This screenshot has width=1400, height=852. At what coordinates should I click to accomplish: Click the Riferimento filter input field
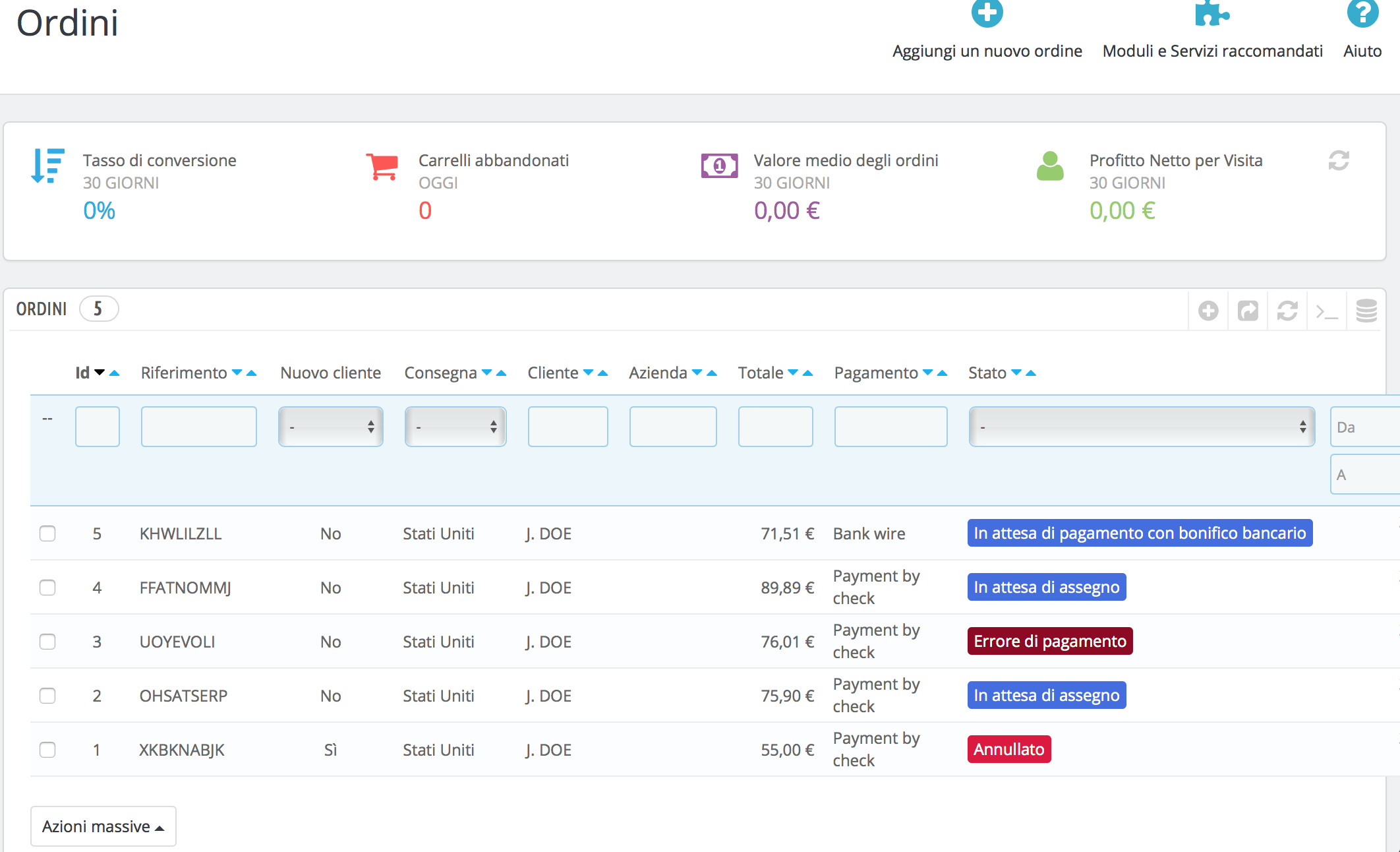[198, 427]
